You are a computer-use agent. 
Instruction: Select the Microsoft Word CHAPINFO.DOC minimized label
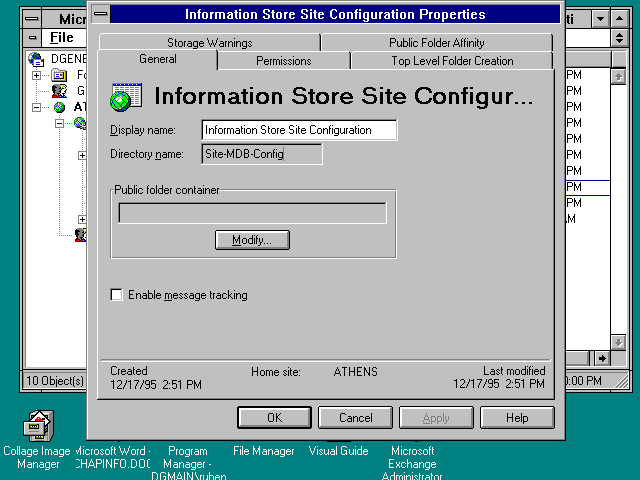(x=113, y=457)
